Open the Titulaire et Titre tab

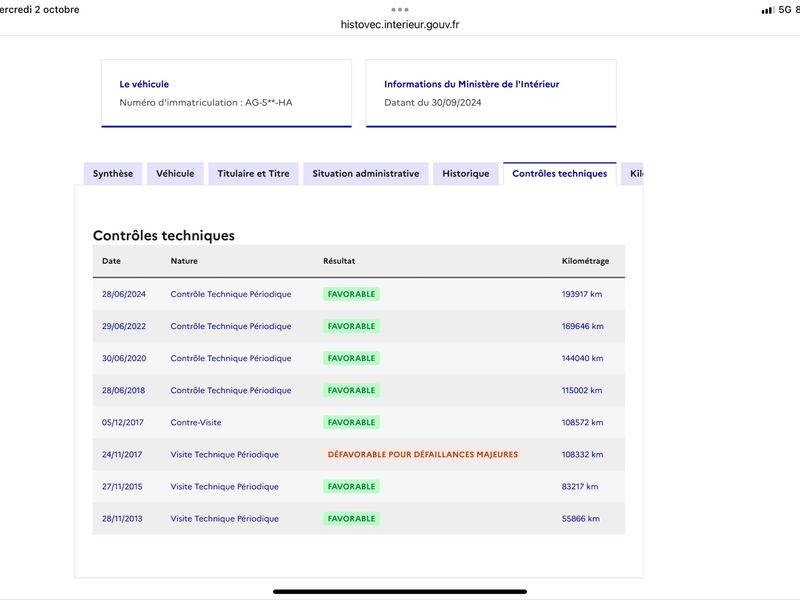[253, 173]
